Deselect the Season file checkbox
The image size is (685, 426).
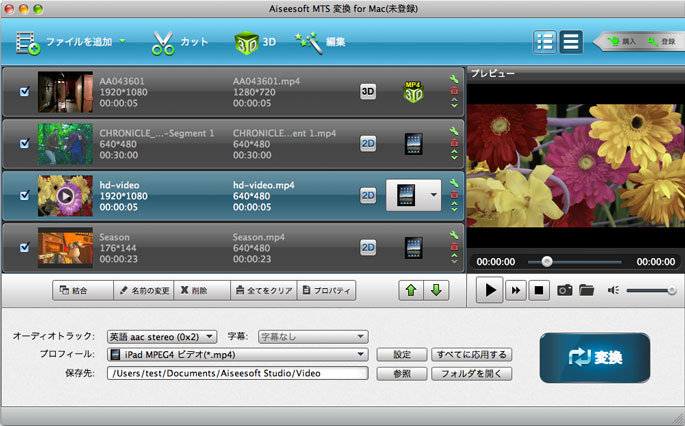pyautogui.click(x=25, y=247)
